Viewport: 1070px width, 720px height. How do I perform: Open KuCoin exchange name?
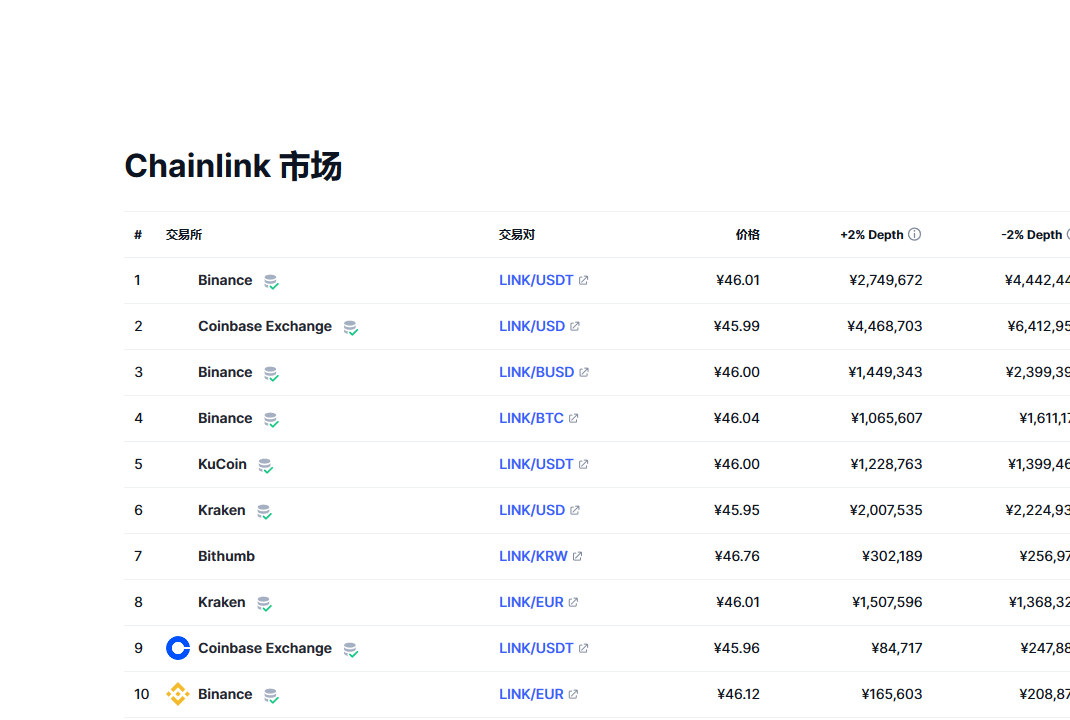pos(222,464)
